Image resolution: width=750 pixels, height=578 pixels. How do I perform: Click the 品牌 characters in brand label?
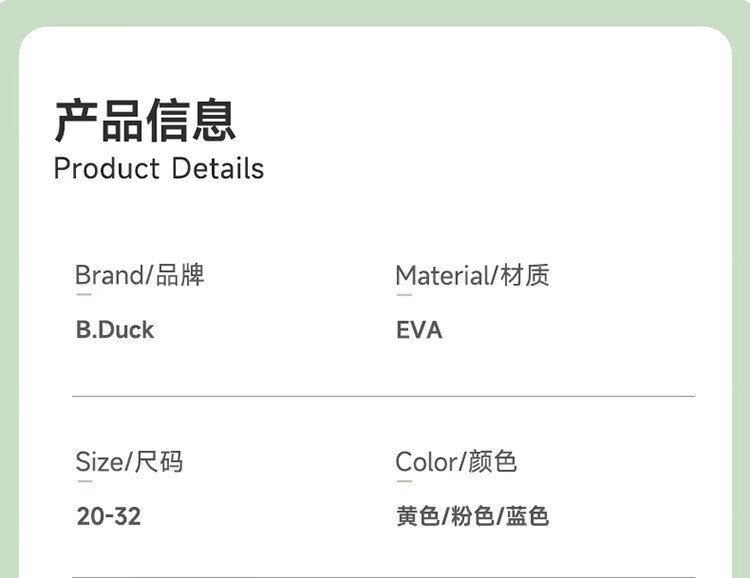point(180,275)
